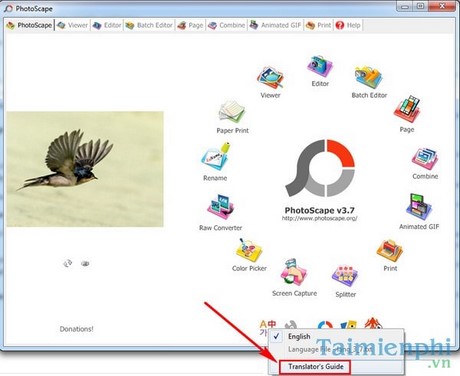Switch to the Editor tab
This screenshot has height=376, width=460.
107,25
